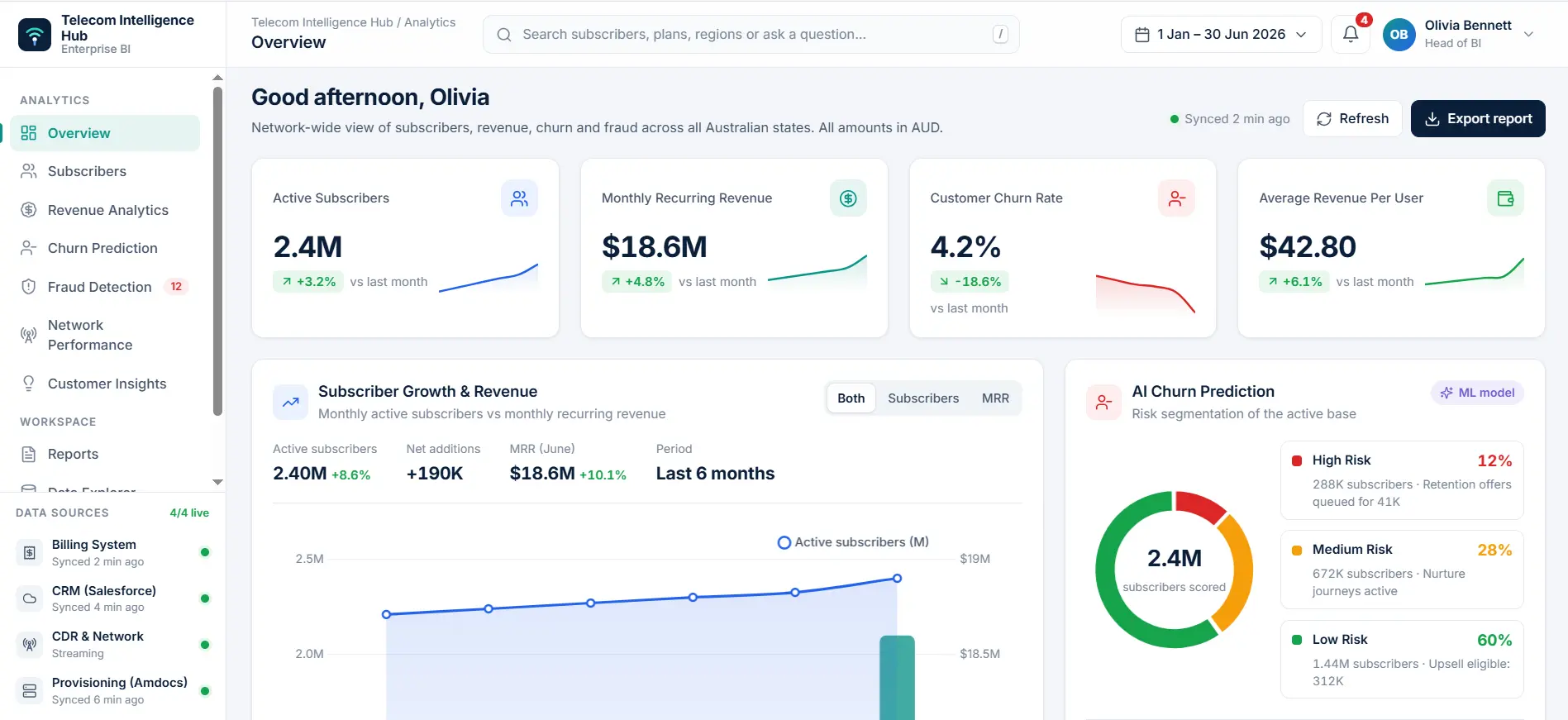The width and height of the screenshot is (1568, 720).
Task: Click the ML model badge
Action: click(1477, 393)
